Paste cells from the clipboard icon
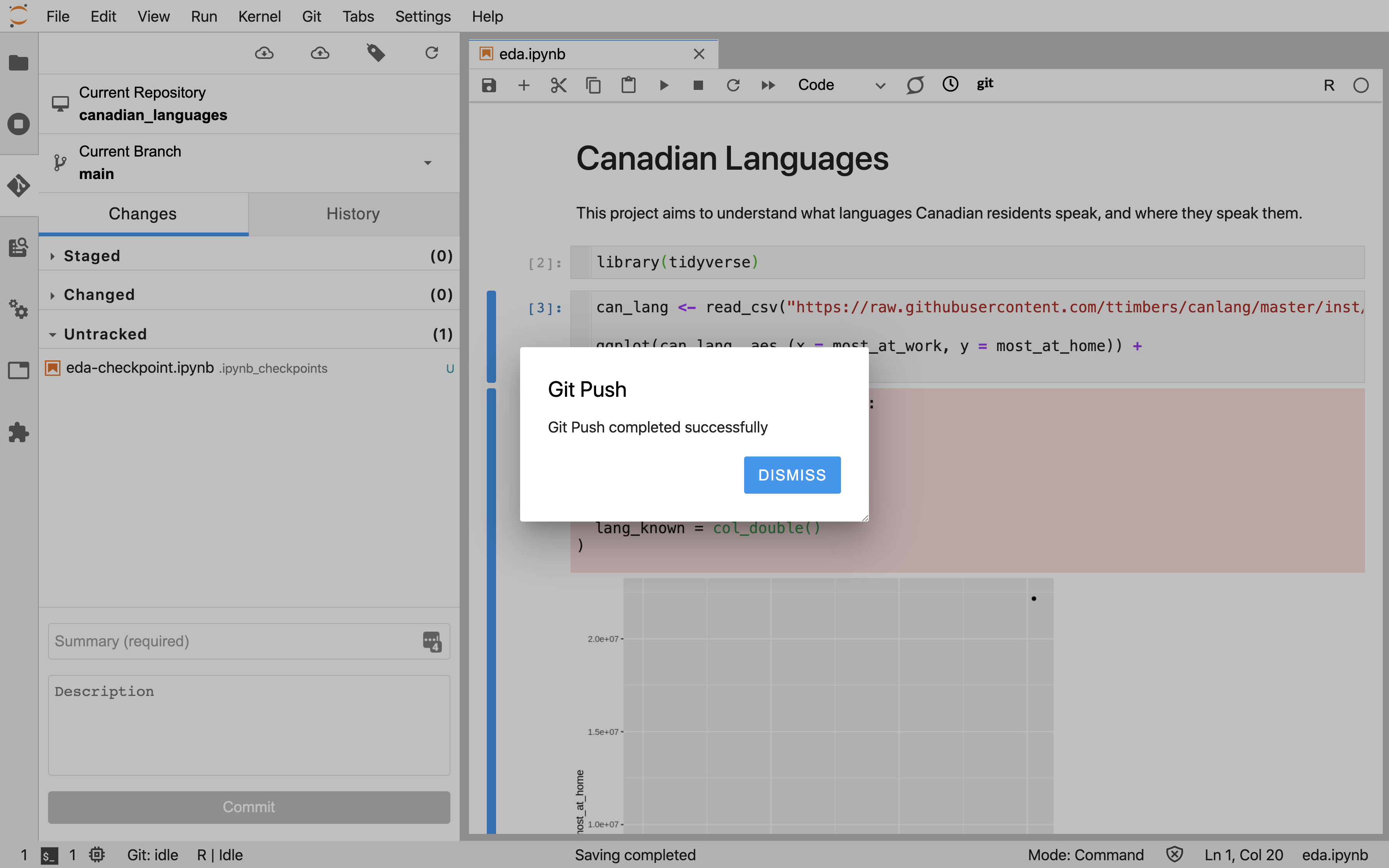The width and height of the screenshot is (1389, 868). [x=629, y=86]
